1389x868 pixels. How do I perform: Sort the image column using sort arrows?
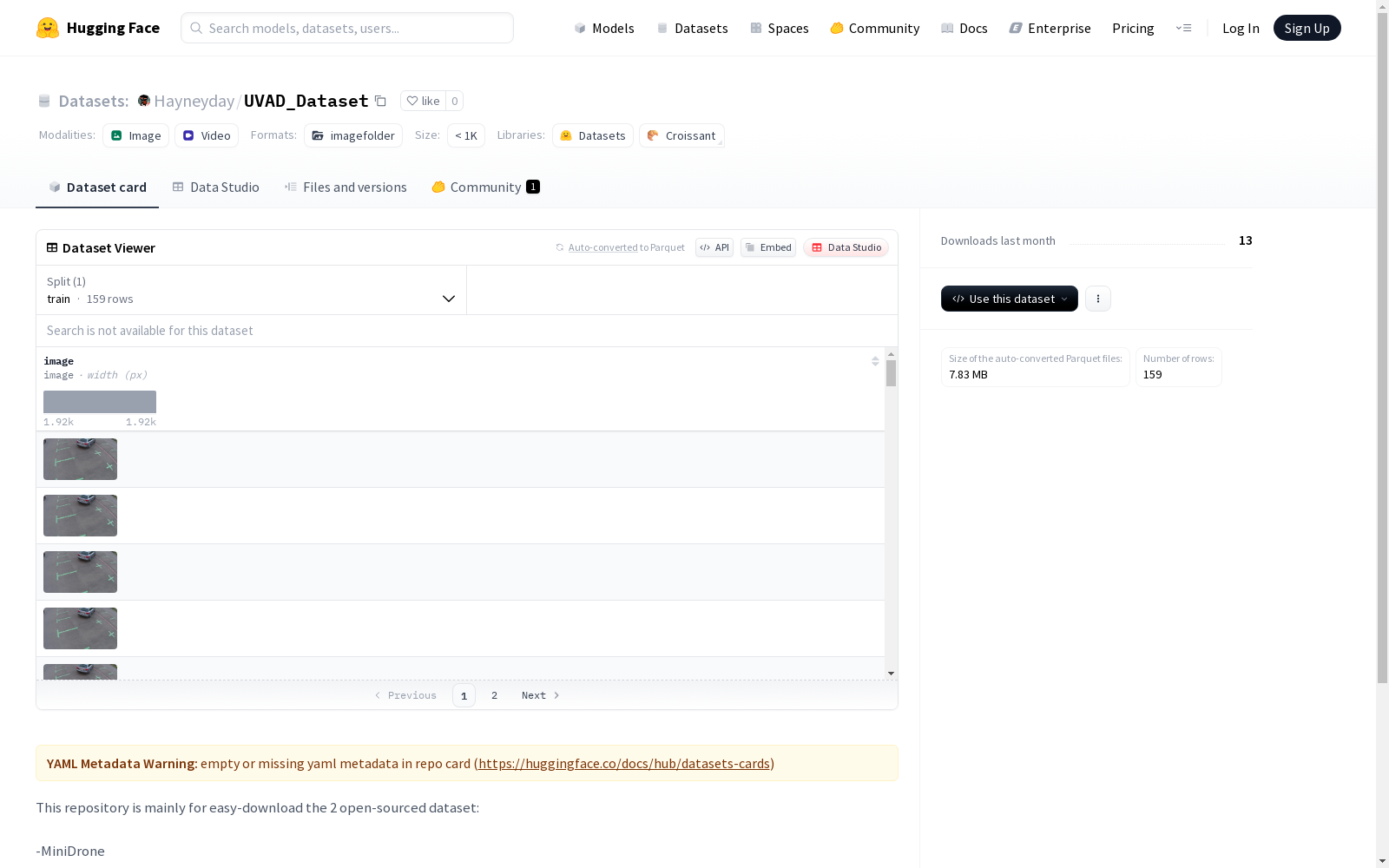[x=875, y=361]
